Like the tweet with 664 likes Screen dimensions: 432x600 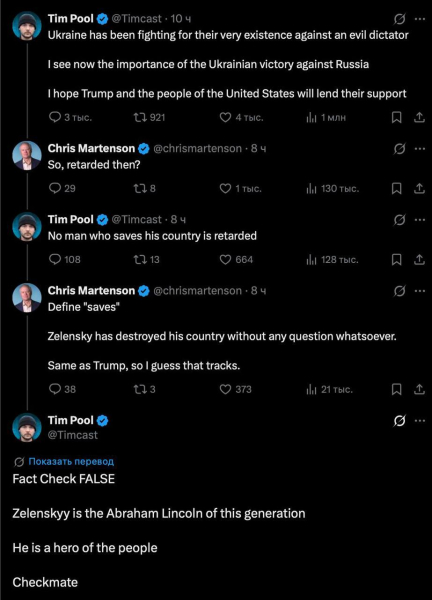(225, 259)
